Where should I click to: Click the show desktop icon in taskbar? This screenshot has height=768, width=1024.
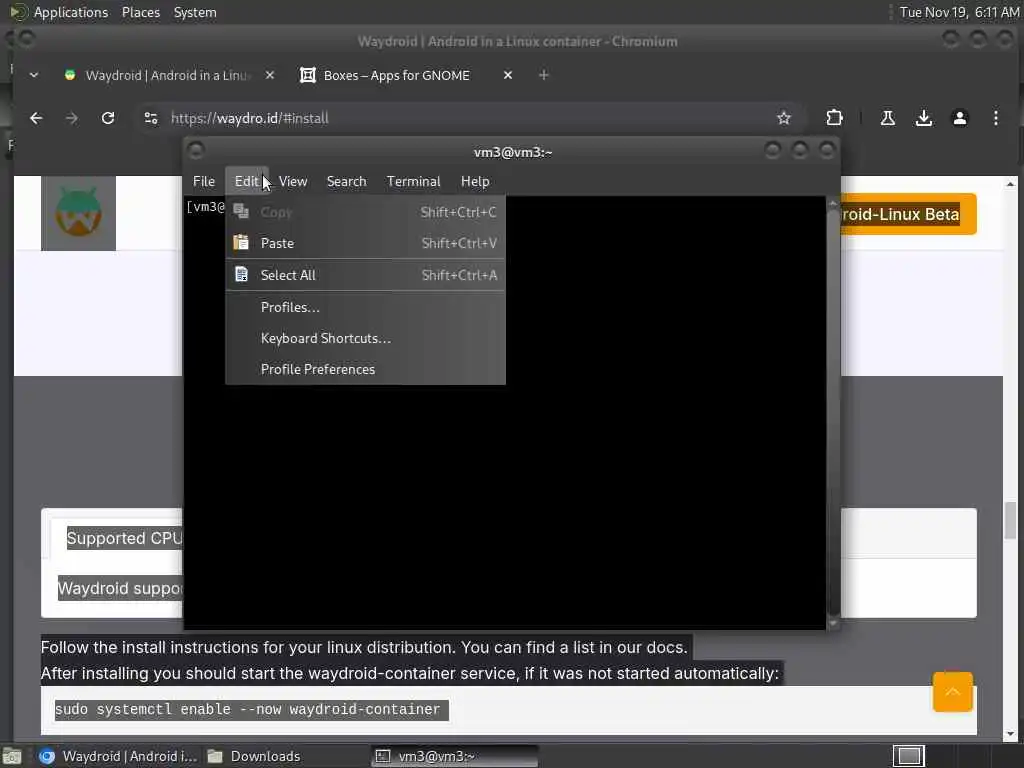tap(12, 756)
